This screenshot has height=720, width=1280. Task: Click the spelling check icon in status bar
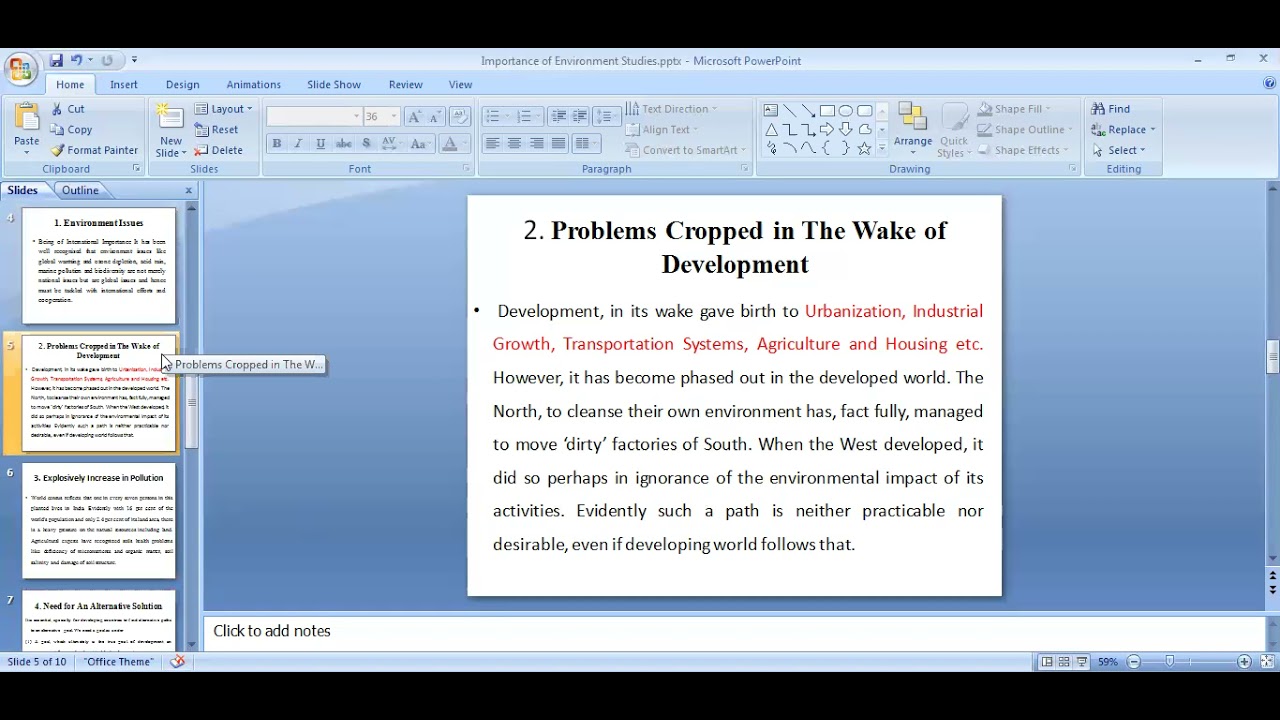177,661
